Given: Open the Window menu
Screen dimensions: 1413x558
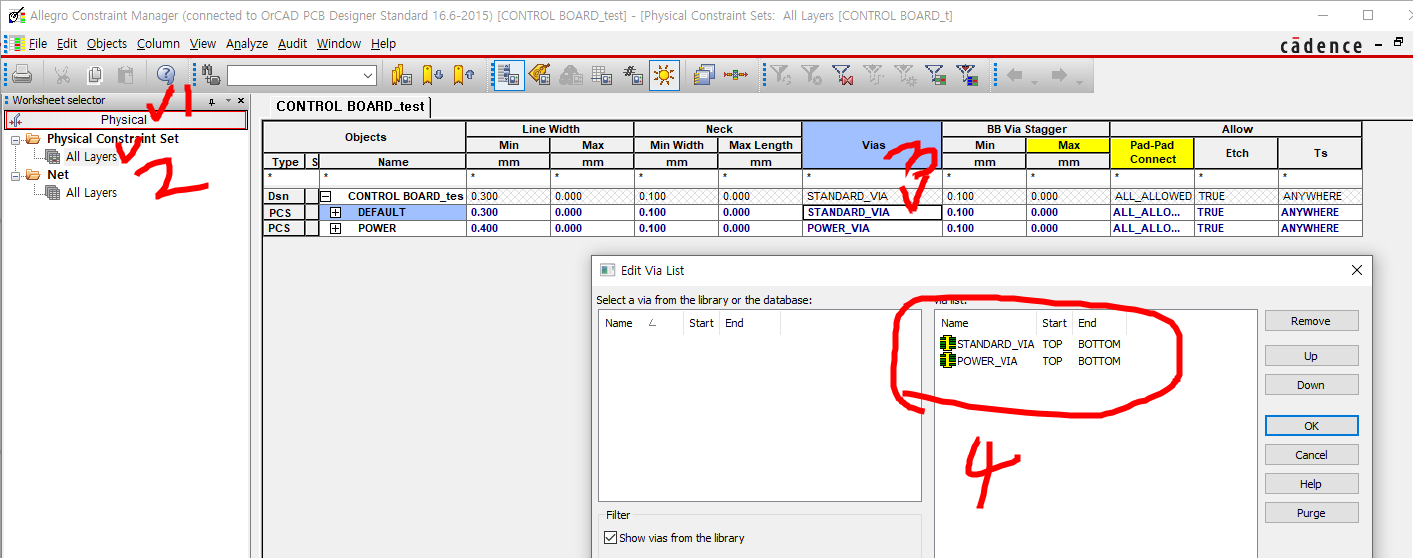Looking at the screenshot, I should (x=339, y=44).
